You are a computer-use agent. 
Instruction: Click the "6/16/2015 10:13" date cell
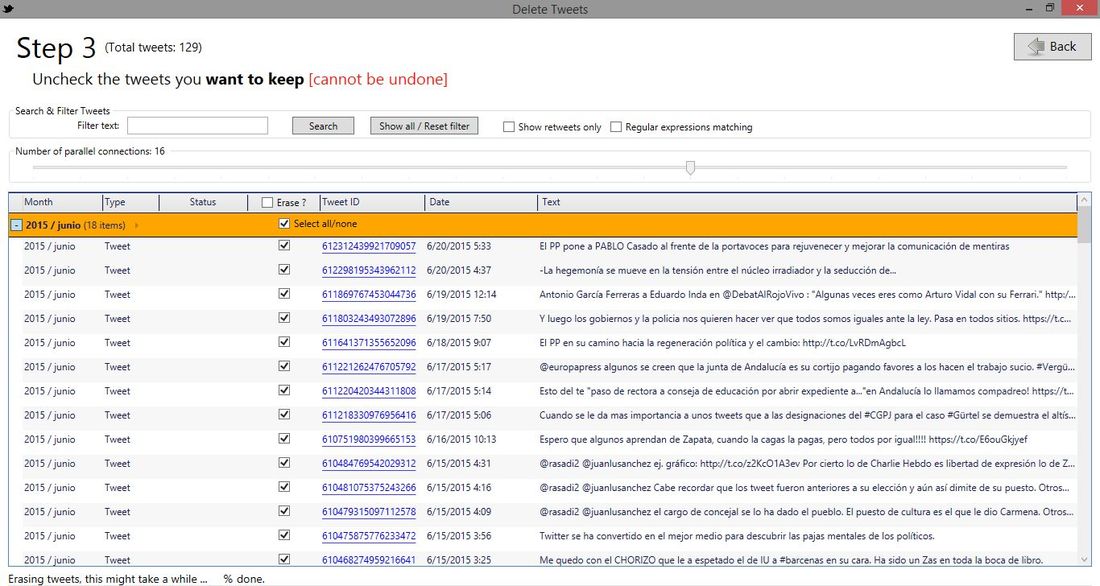point(461,439)
